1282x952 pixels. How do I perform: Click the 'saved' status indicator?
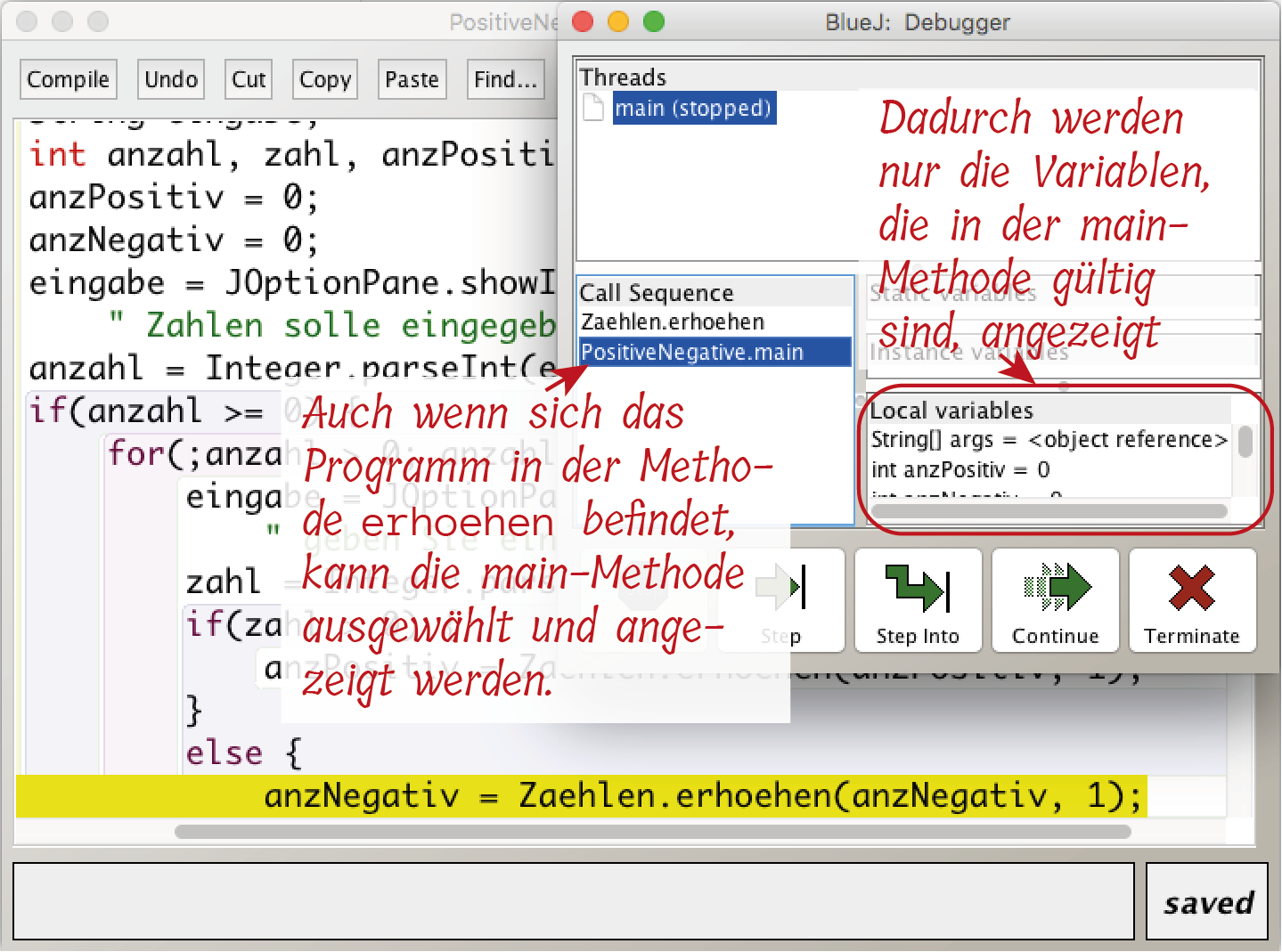pyautogui.click(x=1207, y=901)
